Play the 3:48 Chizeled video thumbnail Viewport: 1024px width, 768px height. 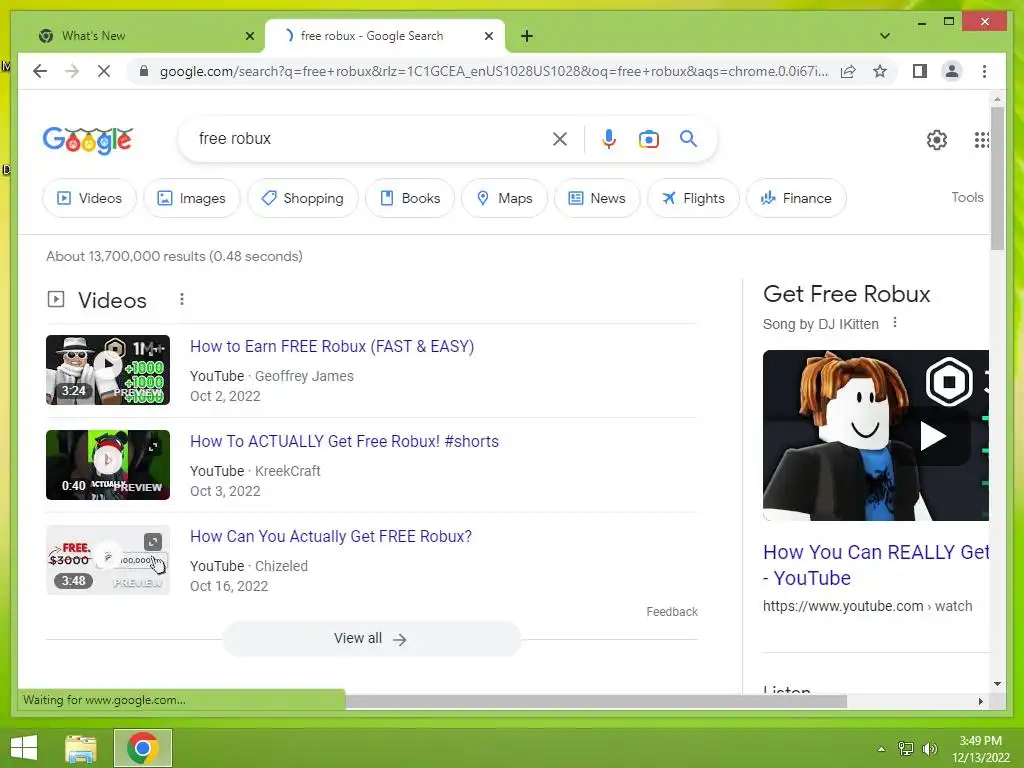click(108, 560)
